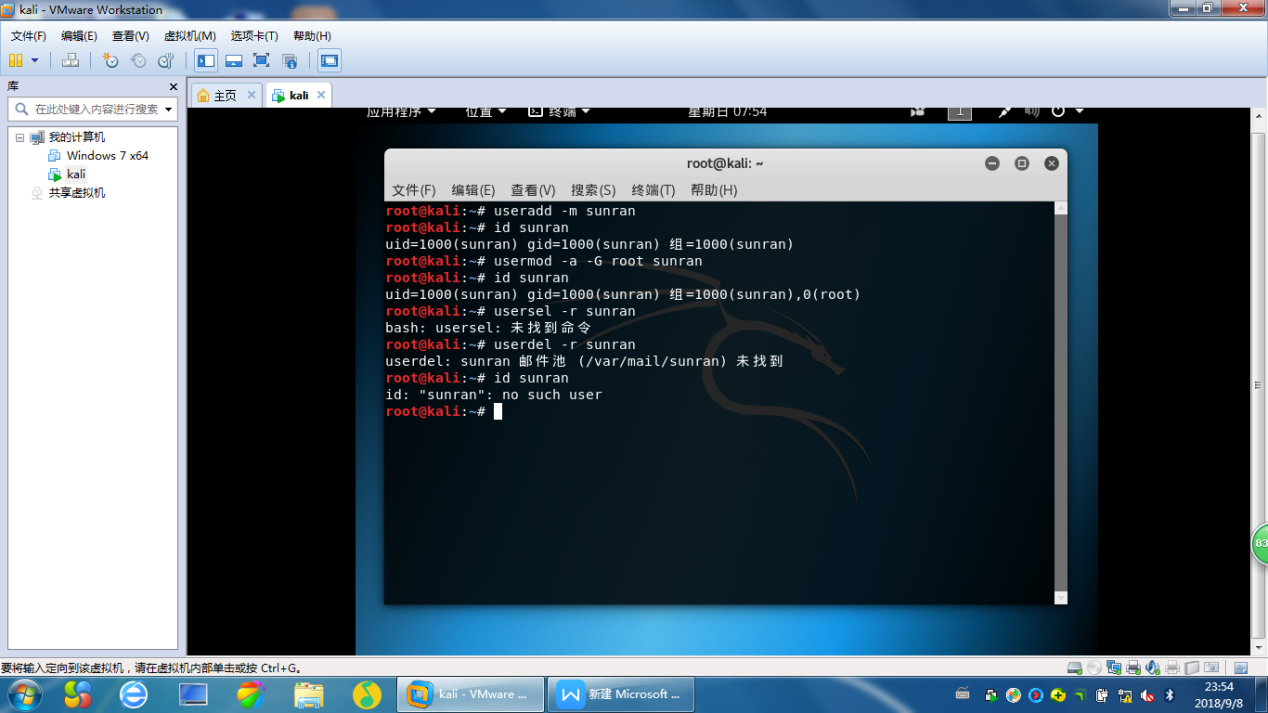Open the snapshot manager wrench icon

166,61
